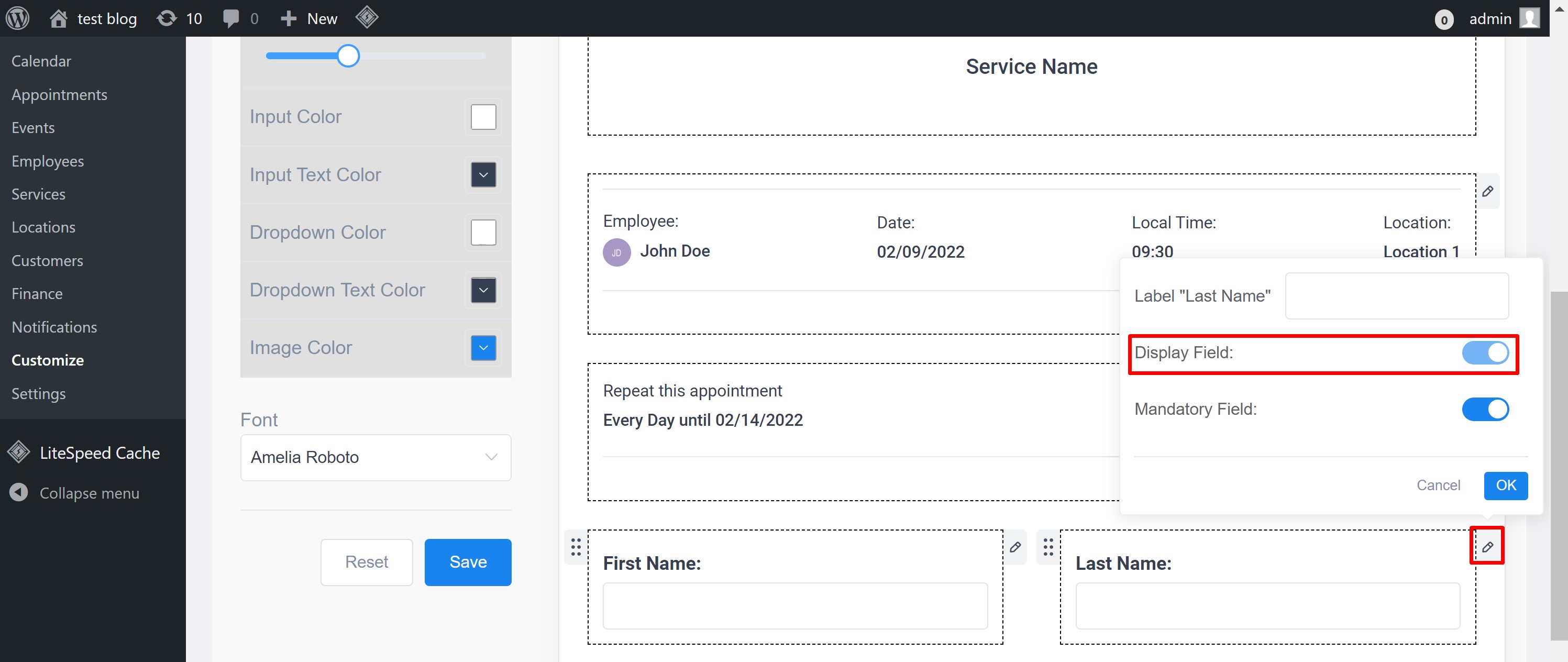The height and width of the screenshot is (662, 1568).
Task: Open Appointments in the sidebar menu
Action: [59, 94]
